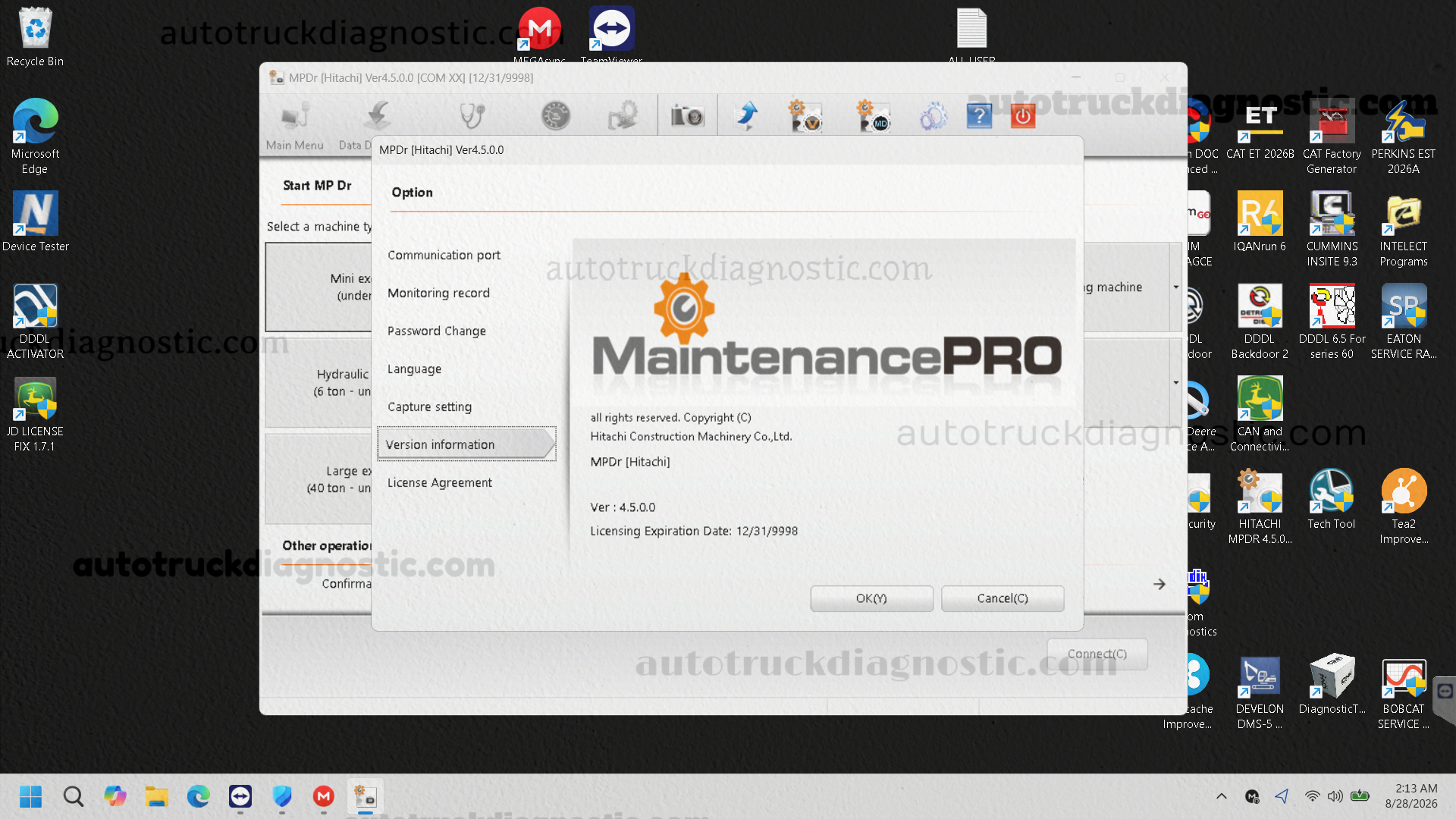1456x819 pixels.
Task: Select Monitoring record in the Option list
Action: tap(438, 293)
